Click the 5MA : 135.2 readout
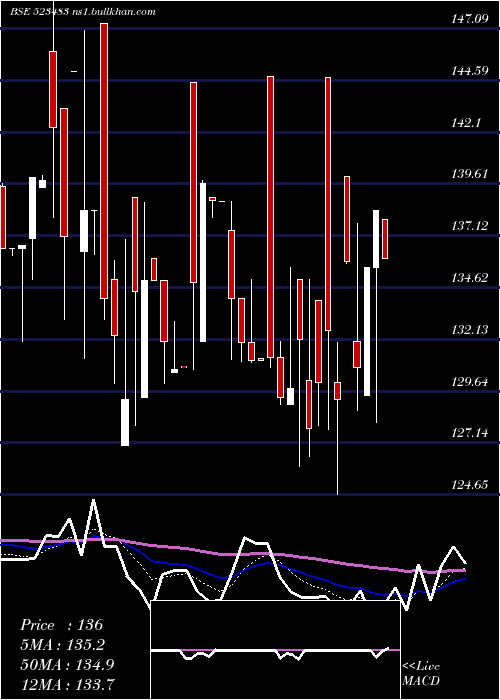This screenshot has width=500, height=700. pyautogui.click(x=64, y=645)
